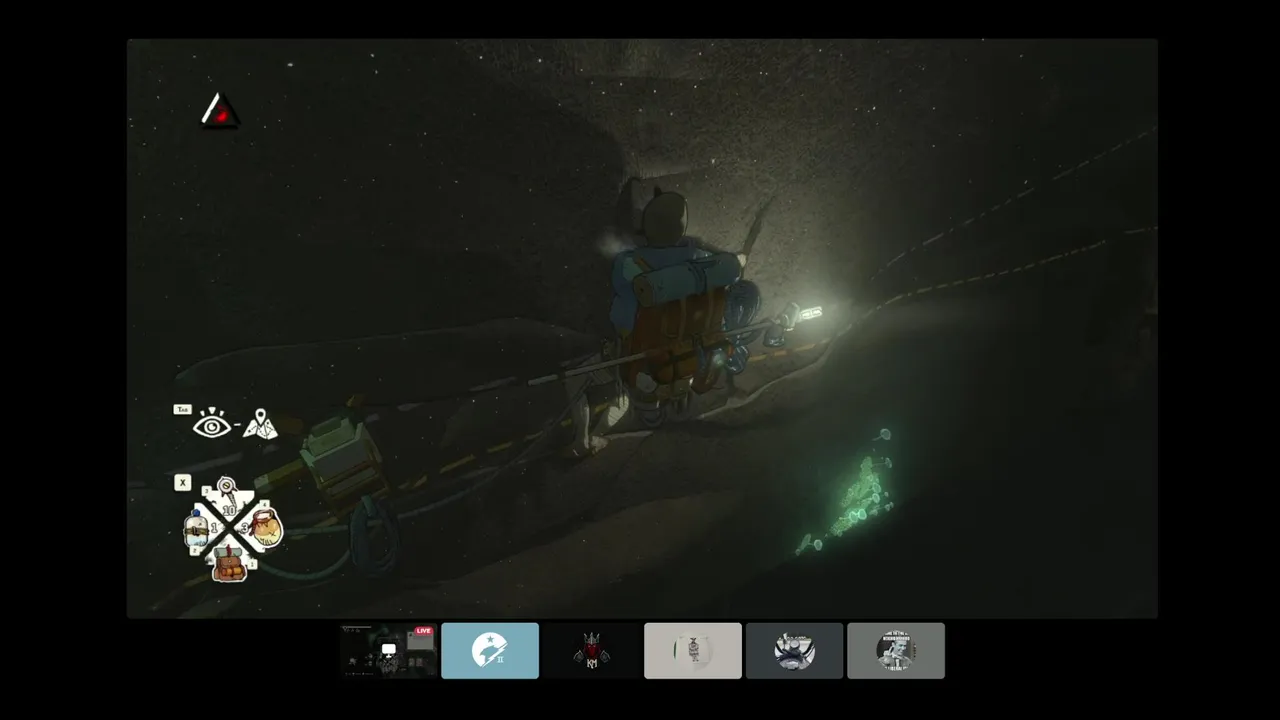Open the dark gray samurai-avatar channel thumbnail
Image resolution: width=1280 pixels, height=720 pixels.
(794, 651)
